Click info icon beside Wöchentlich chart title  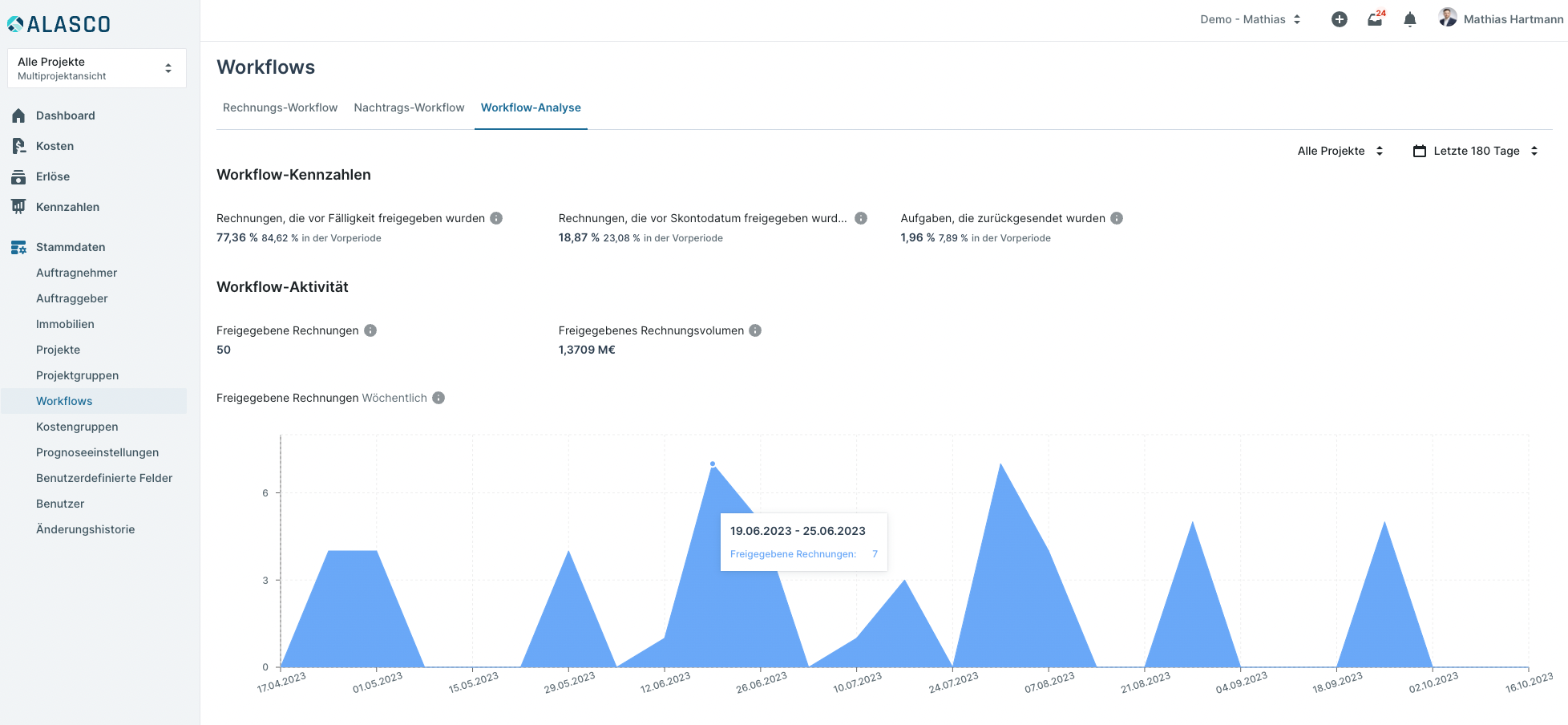[x=438, y=398]
